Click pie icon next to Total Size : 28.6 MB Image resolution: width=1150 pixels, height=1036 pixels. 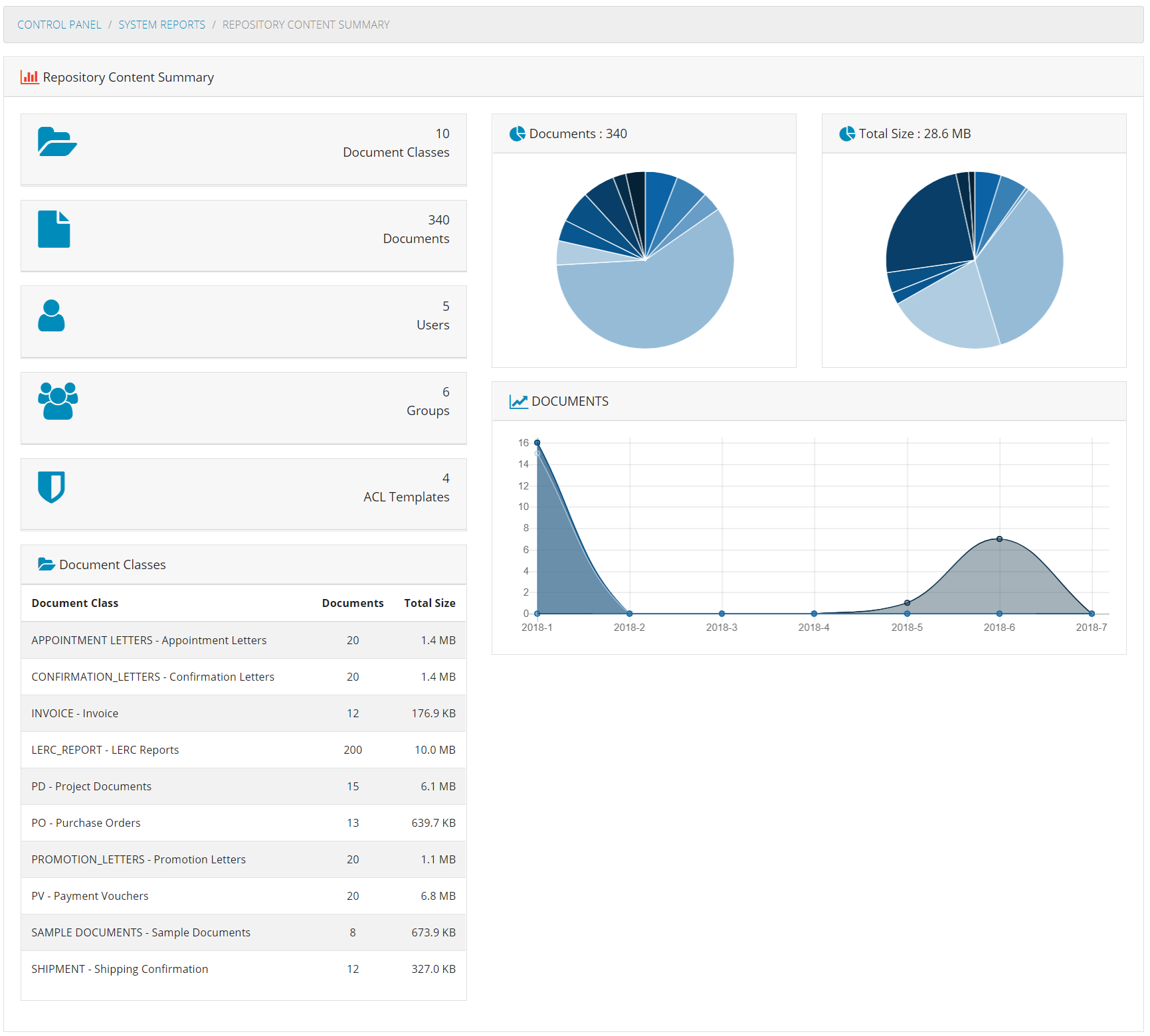pos(847,133)
